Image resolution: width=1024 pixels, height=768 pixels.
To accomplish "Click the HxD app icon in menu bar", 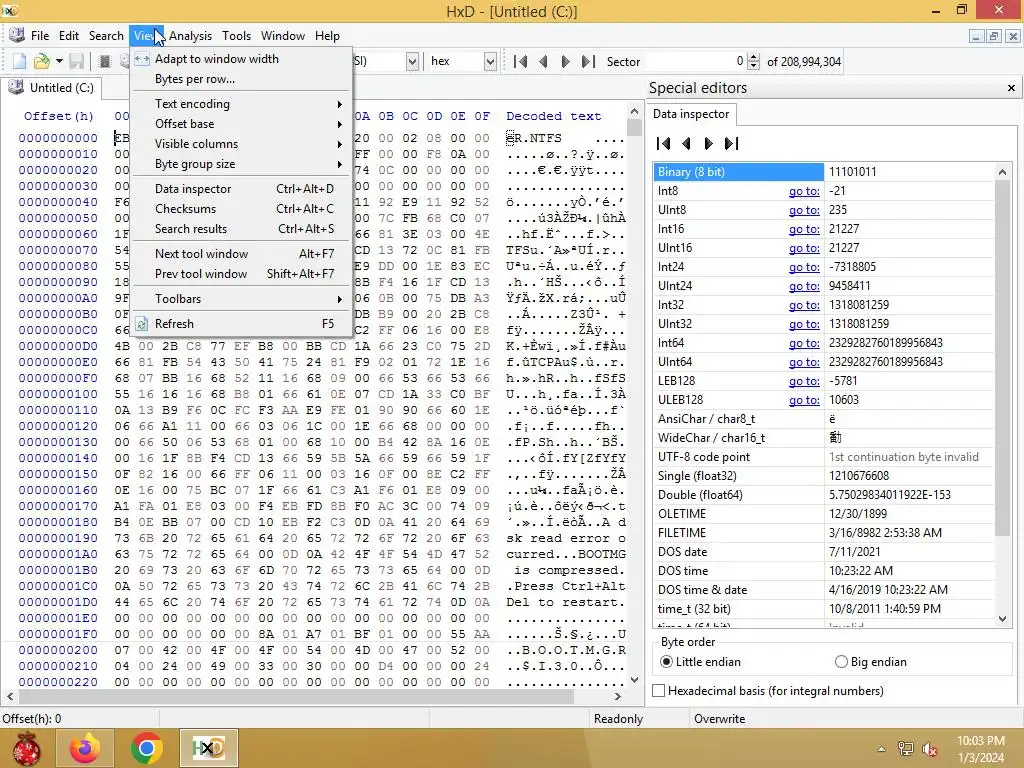I will 17,36.
